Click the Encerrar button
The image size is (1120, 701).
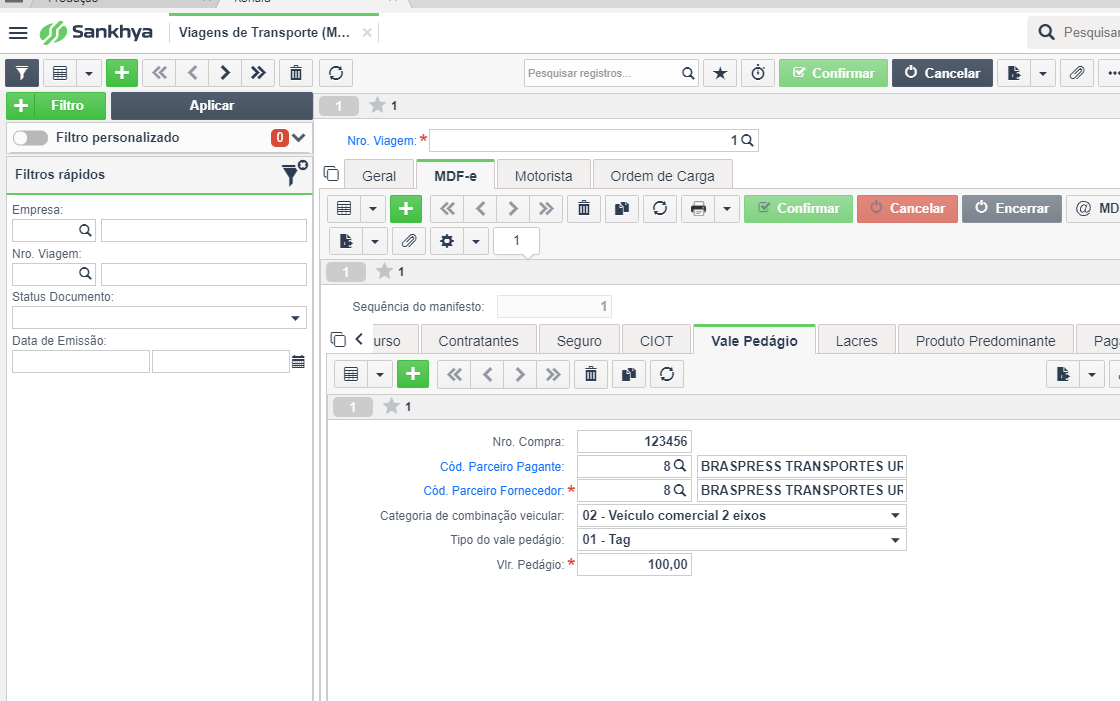click(x=1012, y=209)
